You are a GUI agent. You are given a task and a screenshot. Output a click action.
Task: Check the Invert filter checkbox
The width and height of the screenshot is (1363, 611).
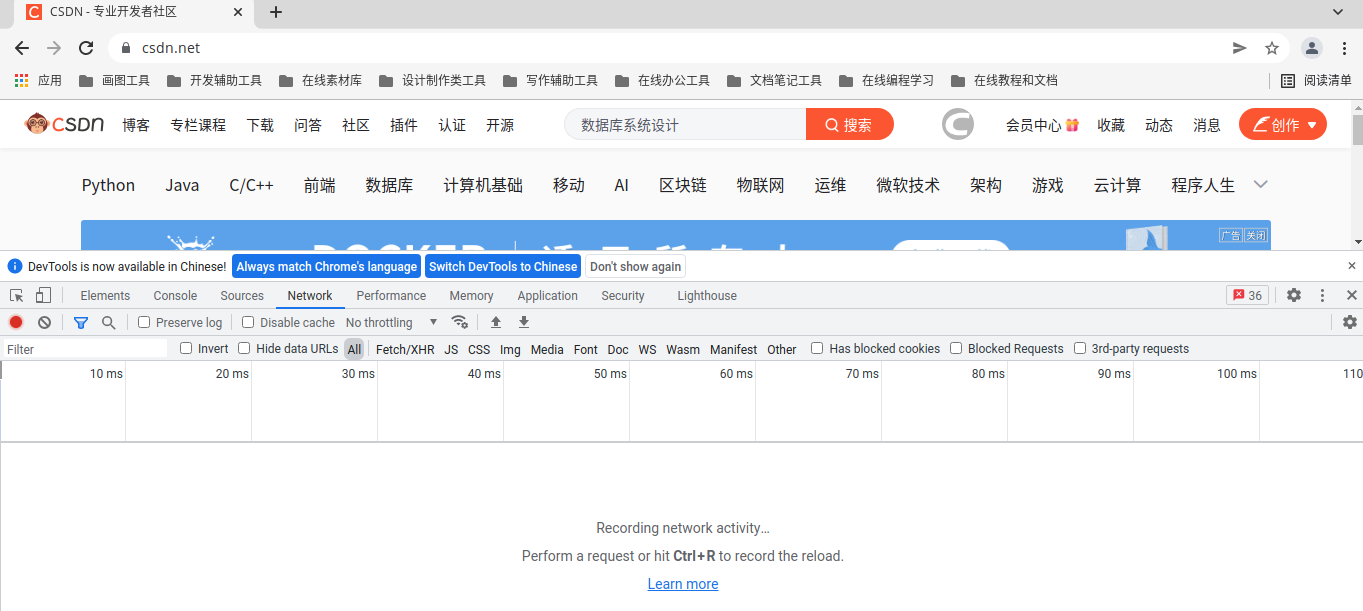[x=186, y=348]
